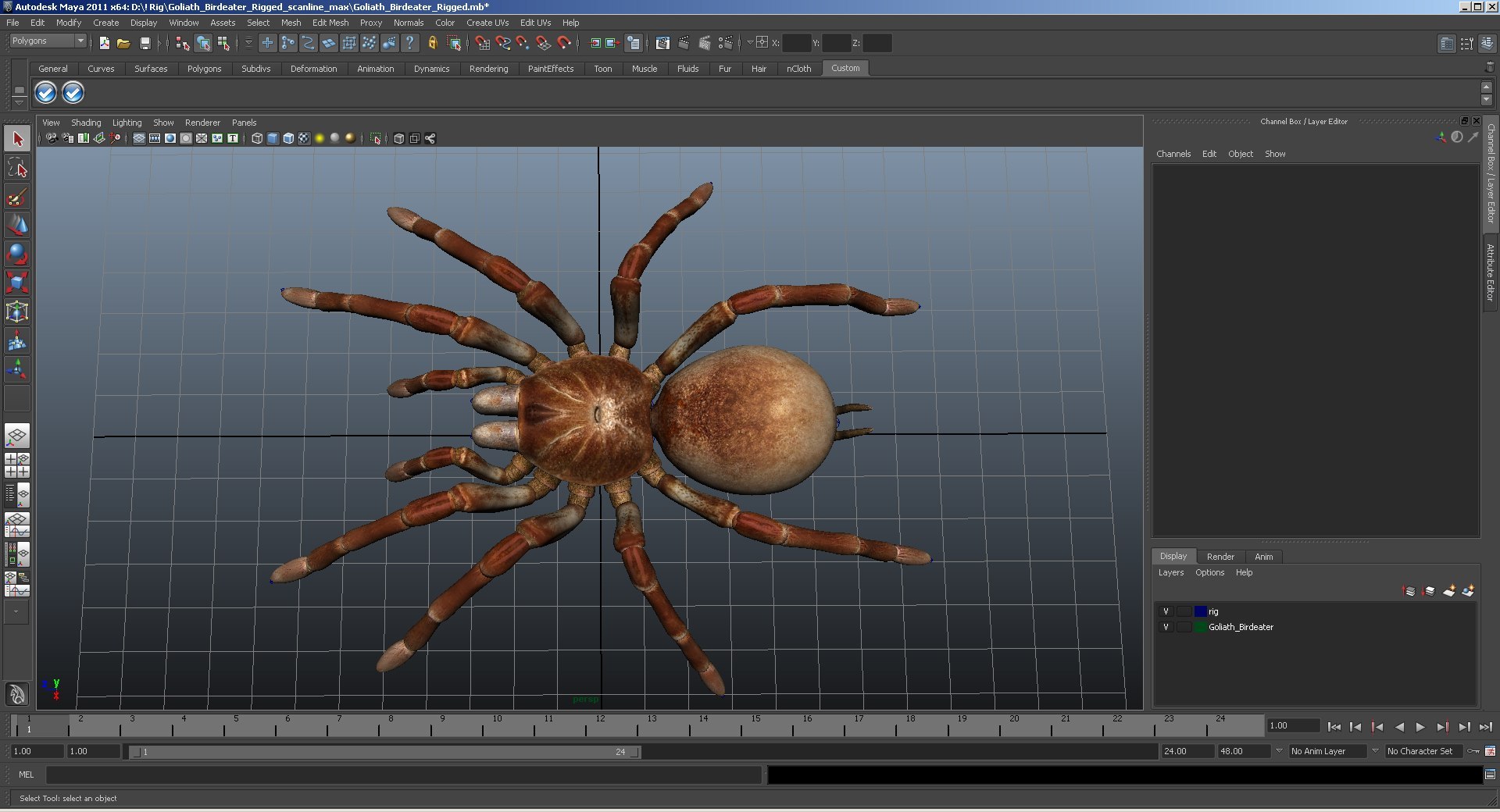The height and width of the screenshot is (812, 1500).
Task: Open the viewport Shading menu
Action: pyautogui.click(x=86, y=123)
